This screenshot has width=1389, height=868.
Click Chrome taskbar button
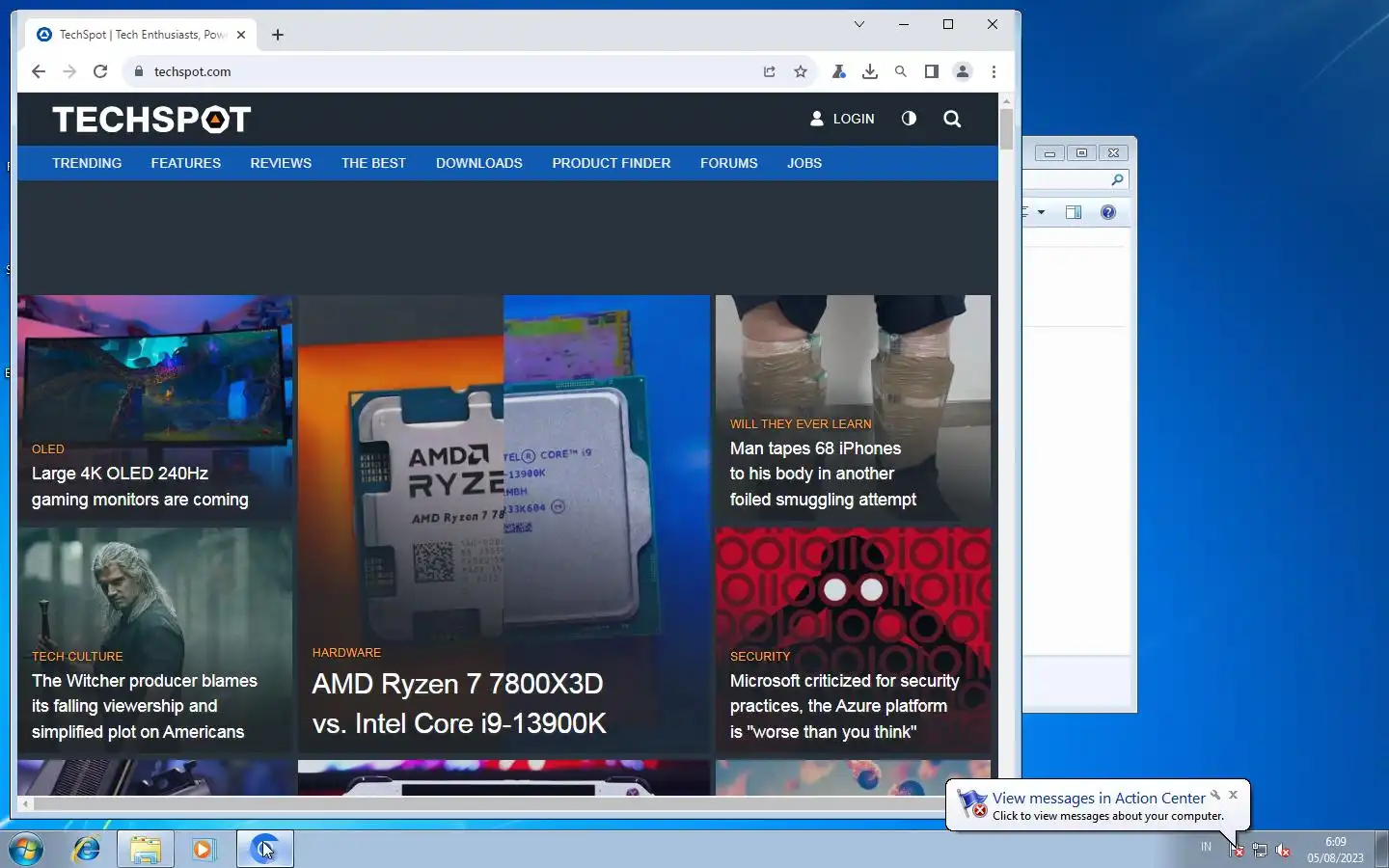click(x=265, y=850)
